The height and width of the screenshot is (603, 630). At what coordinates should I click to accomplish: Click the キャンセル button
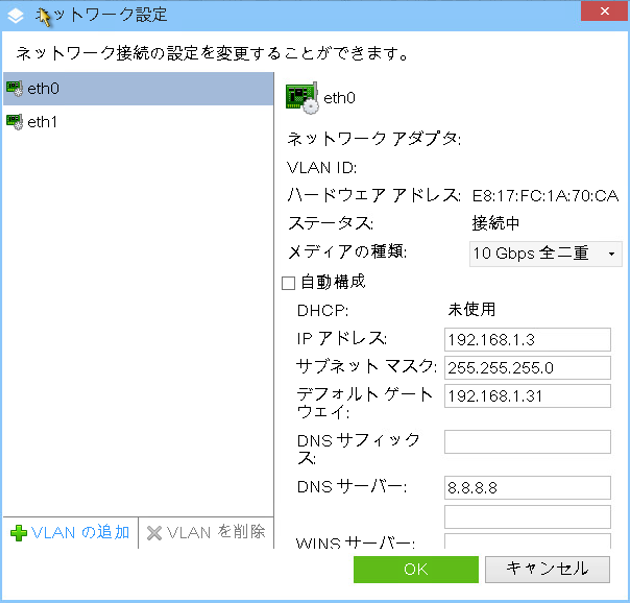pos(547,569)
